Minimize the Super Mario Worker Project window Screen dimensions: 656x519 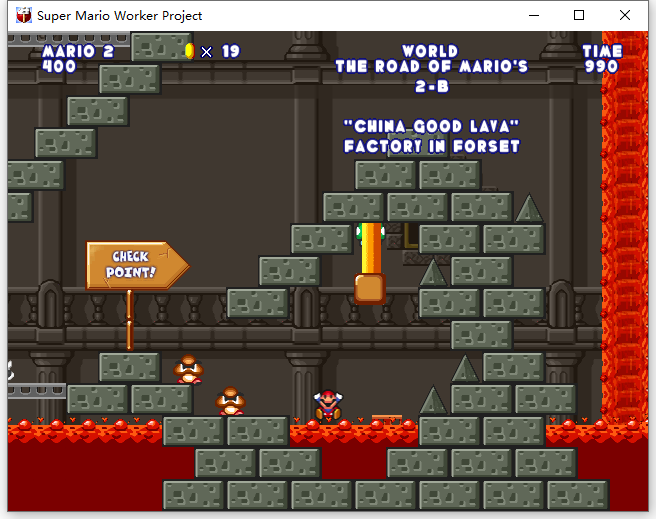pos(534,15)
